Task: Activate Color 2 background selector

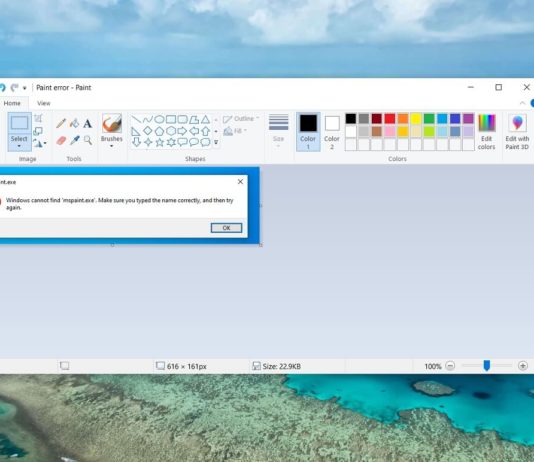Action: pyautogui.click(x=332, y=132)
